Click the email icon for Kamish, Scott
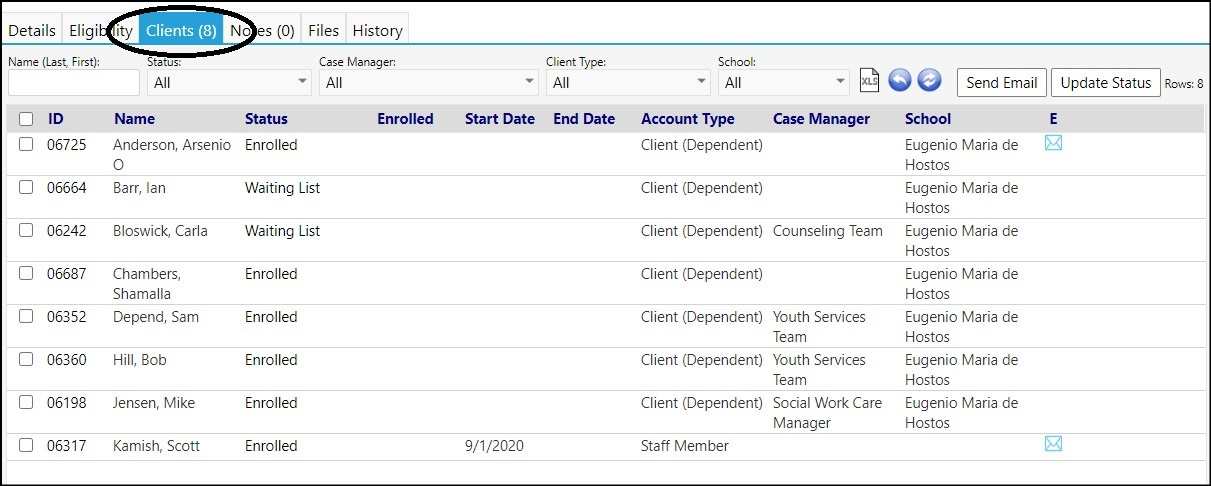Screen dimensions: 1211x486 (x=1053, y=444)
